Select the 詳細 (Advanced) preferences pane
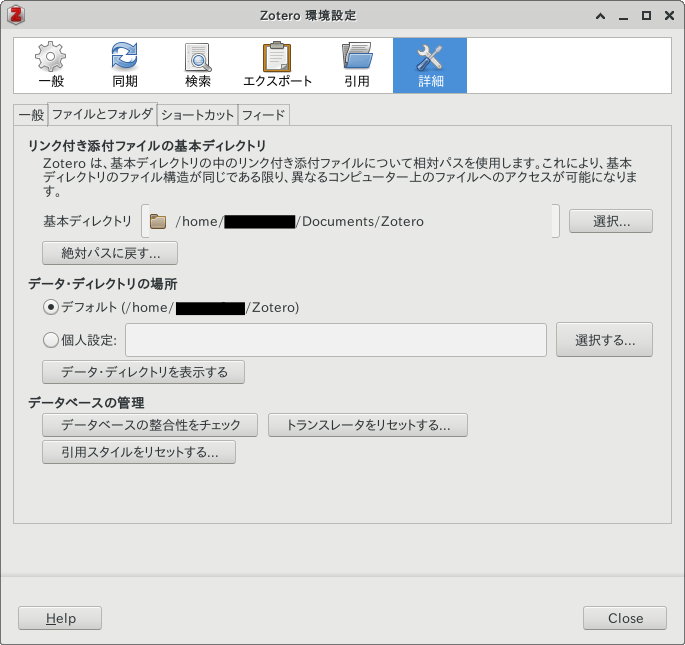Viewport: 685px width, 645px height. [x=430, y=65]
